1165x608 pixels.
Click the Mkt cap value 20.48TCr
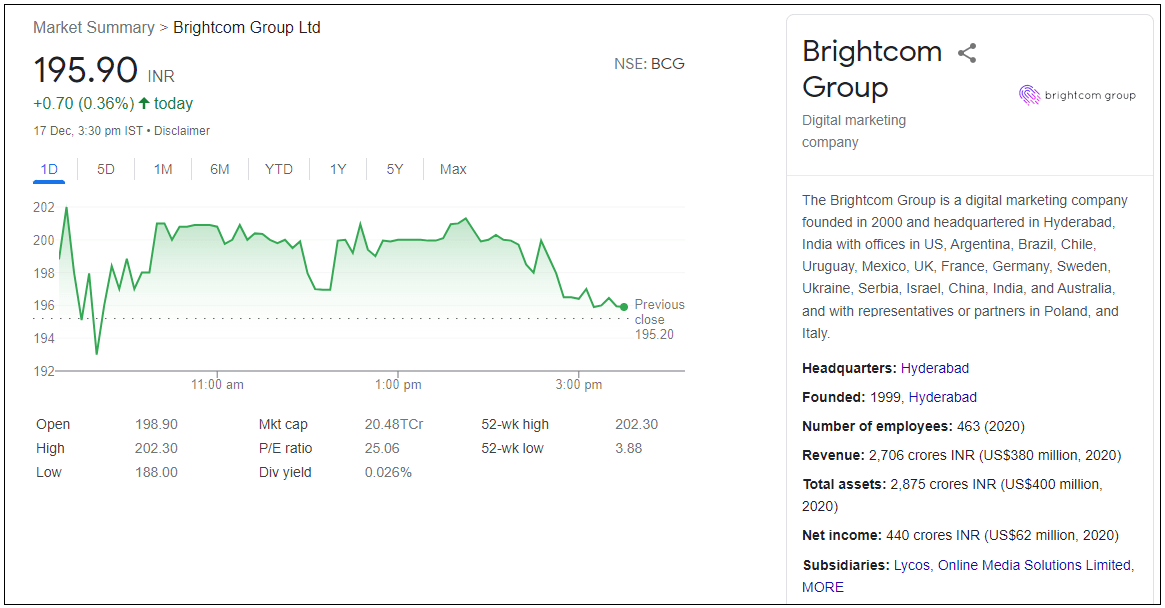[394, 424]
